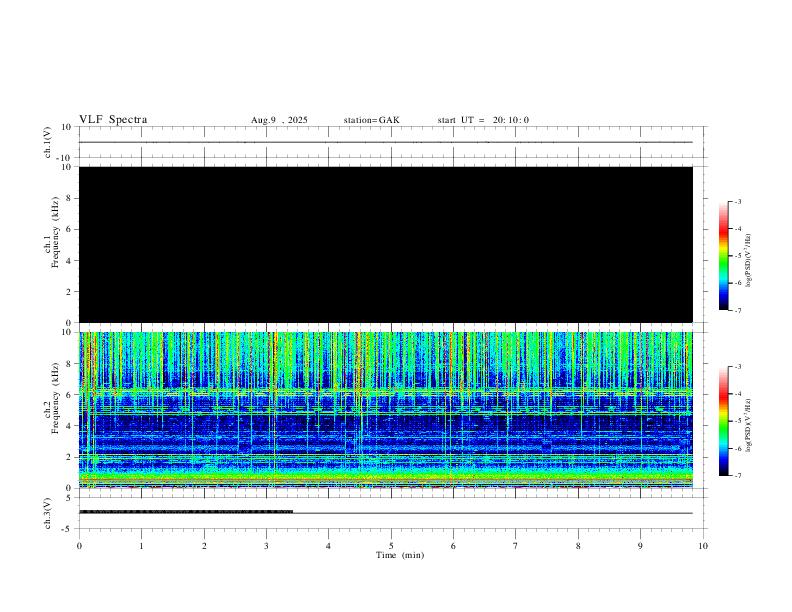Click the black ch.1 spectrogram panel
The height and width of the screenshot is (612, 792).
[385, 245]
